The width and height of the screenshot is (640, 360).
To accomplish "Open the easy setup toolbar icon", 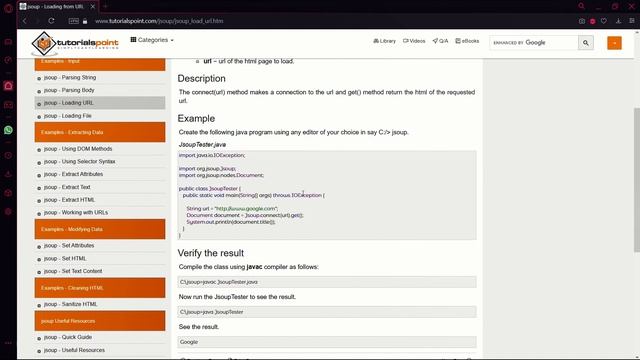I will point(631,21).
